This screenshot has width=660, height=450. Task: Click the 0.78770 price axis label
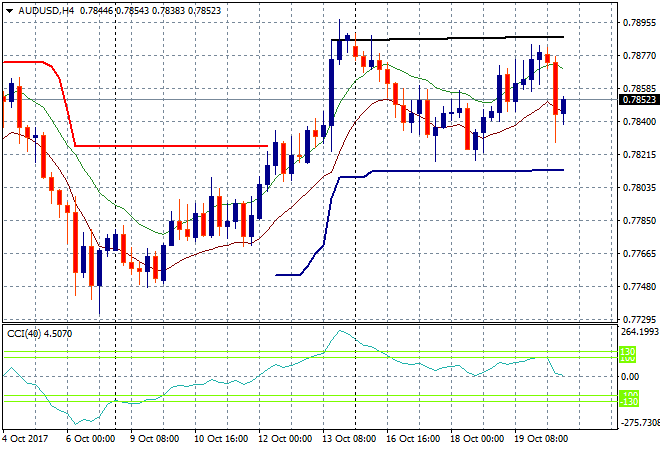coord(639,56)
